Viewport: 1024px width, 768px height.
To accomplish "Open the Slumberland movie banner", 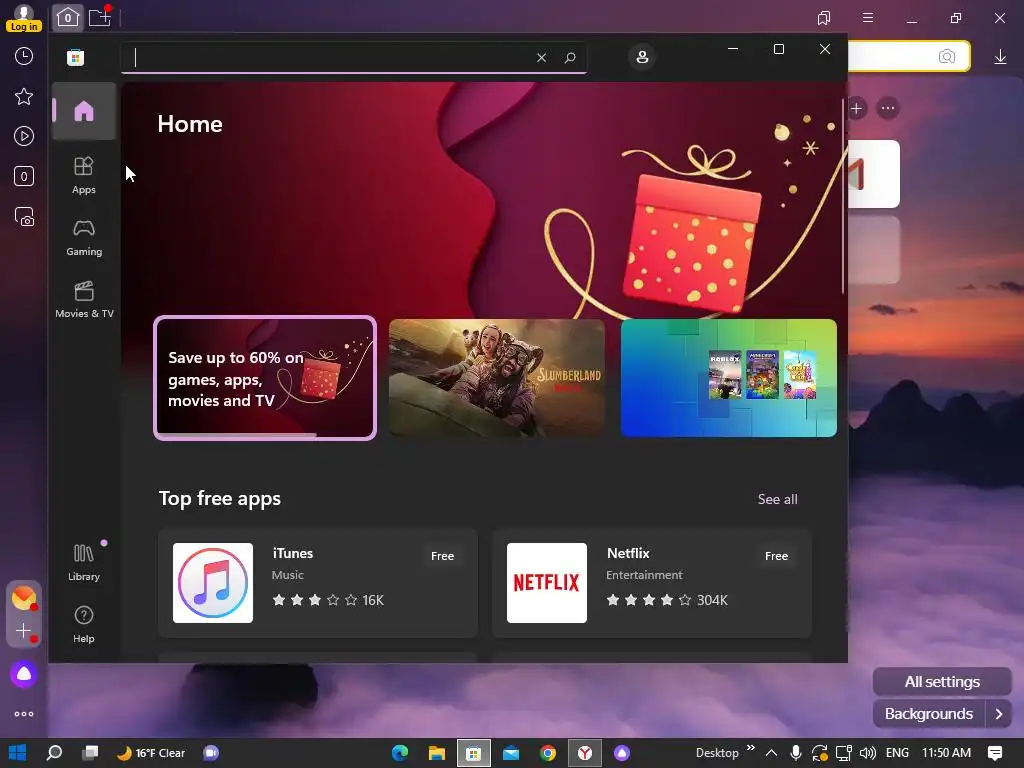I will click(x=497, y=378).
